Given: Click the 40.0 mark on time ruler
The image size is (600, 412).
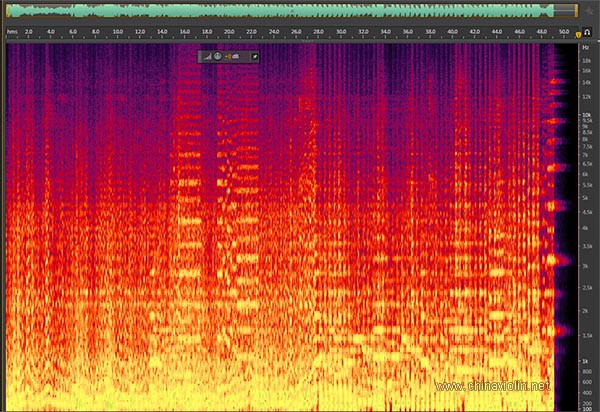Looking at the screenshot, I should pos(453,32).
